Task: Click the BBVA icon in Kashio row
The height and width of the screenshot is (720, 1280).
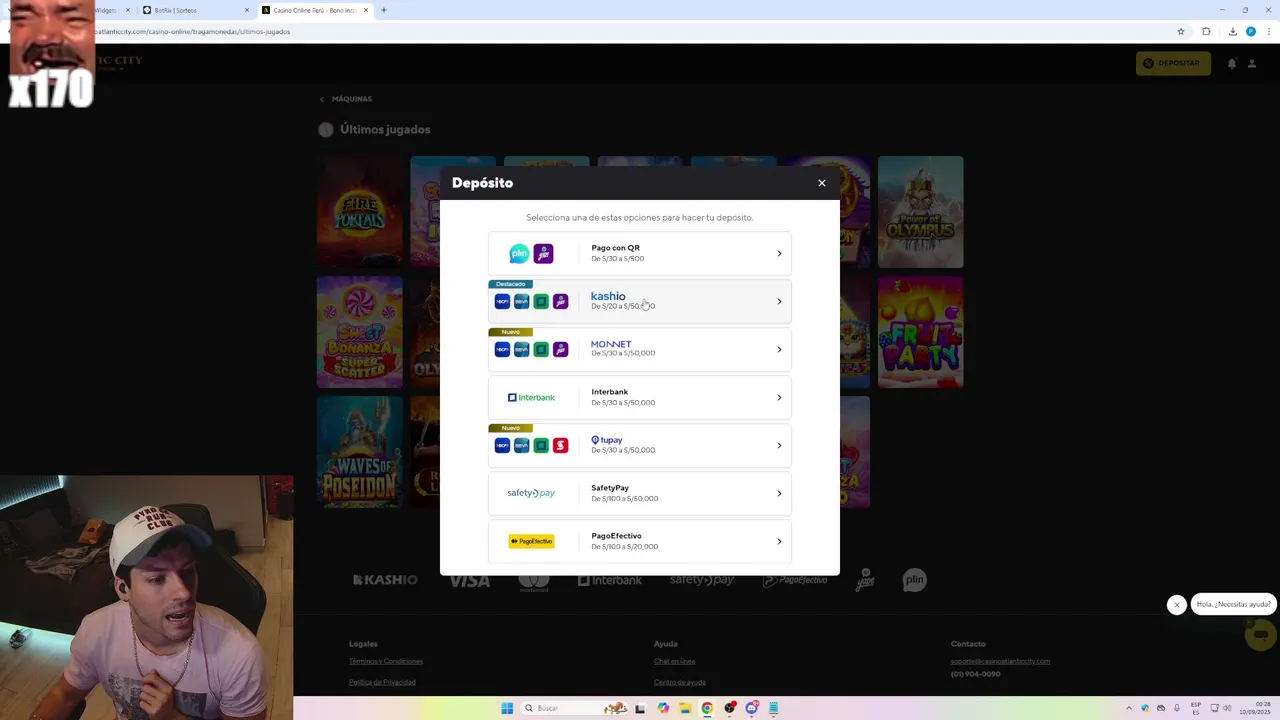Action: click(x=521, y=301)
